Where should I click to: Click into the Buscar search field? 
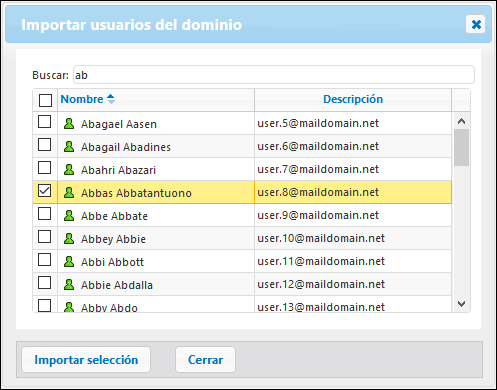click(274, 75)
